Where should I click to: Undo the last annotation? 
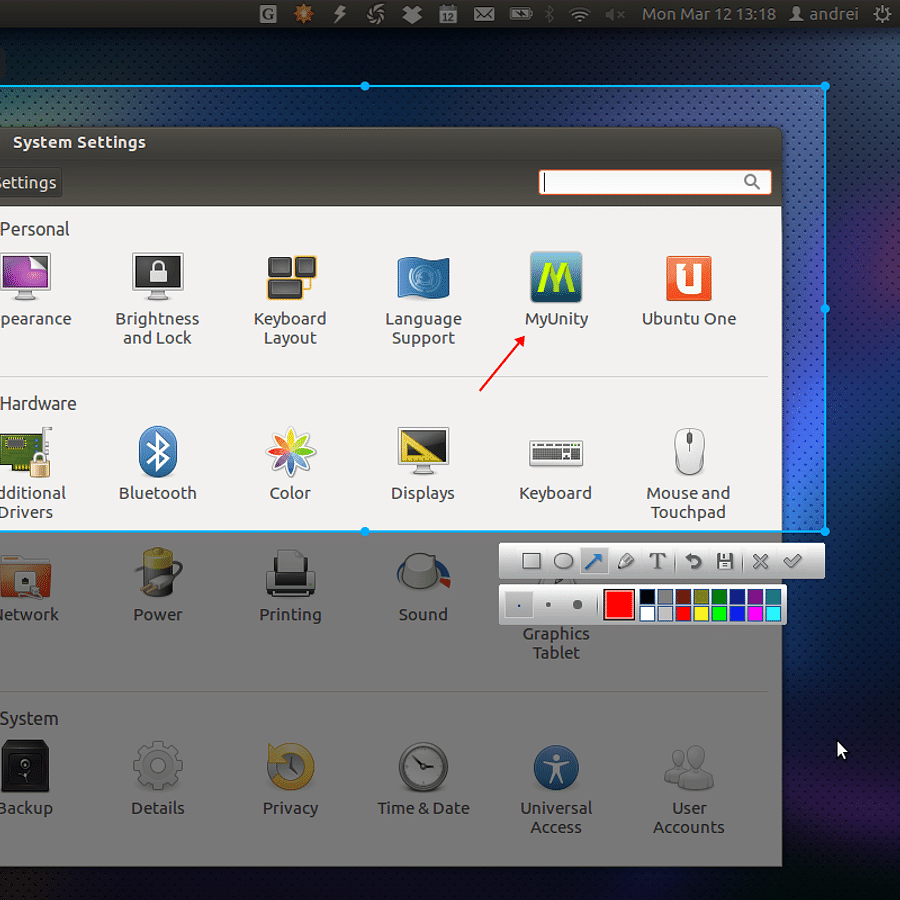point(692,560)
